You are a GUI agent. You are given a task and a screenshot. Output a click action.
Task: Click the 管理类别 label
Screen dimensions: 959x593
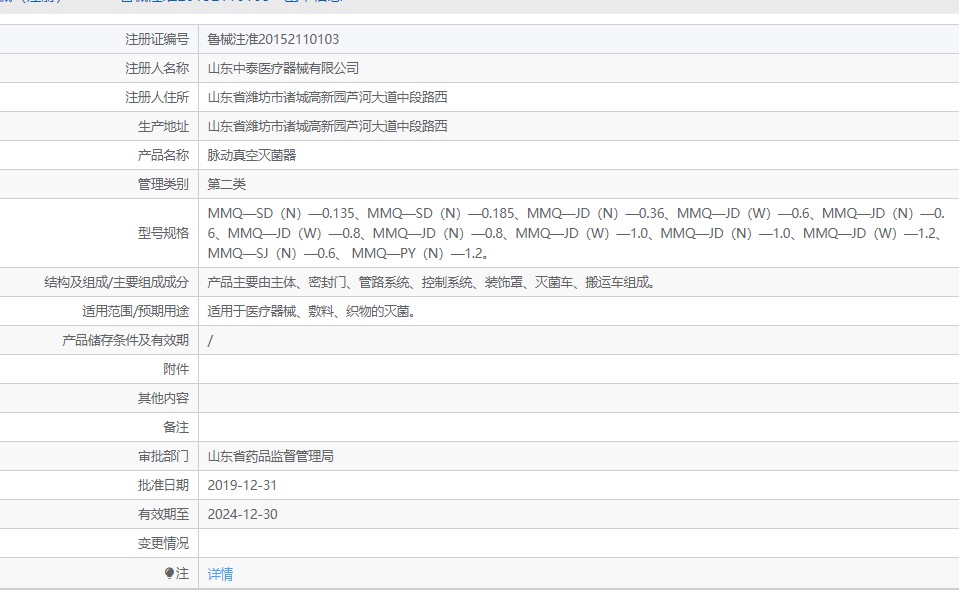pos(163,184)
